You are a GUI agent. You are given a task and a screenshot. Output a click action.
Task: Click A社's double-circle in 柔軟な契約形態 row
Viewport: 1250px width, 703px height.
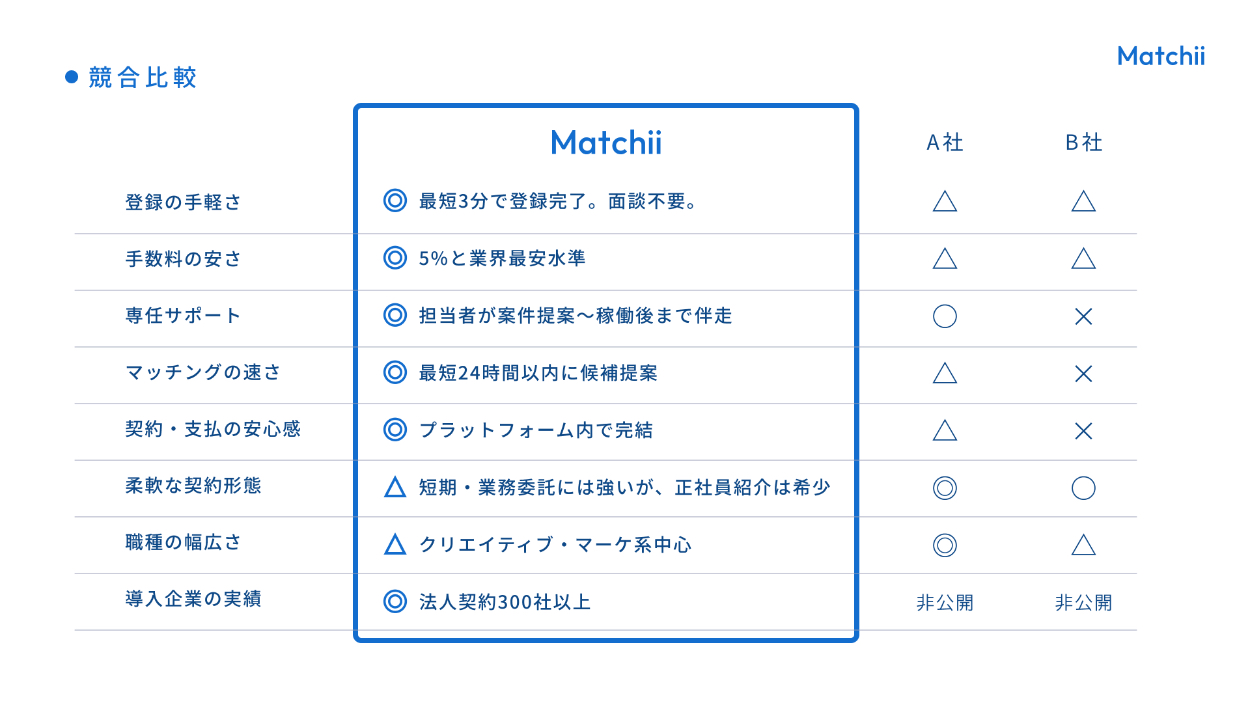pyautogui.click(x=944, y=488)
